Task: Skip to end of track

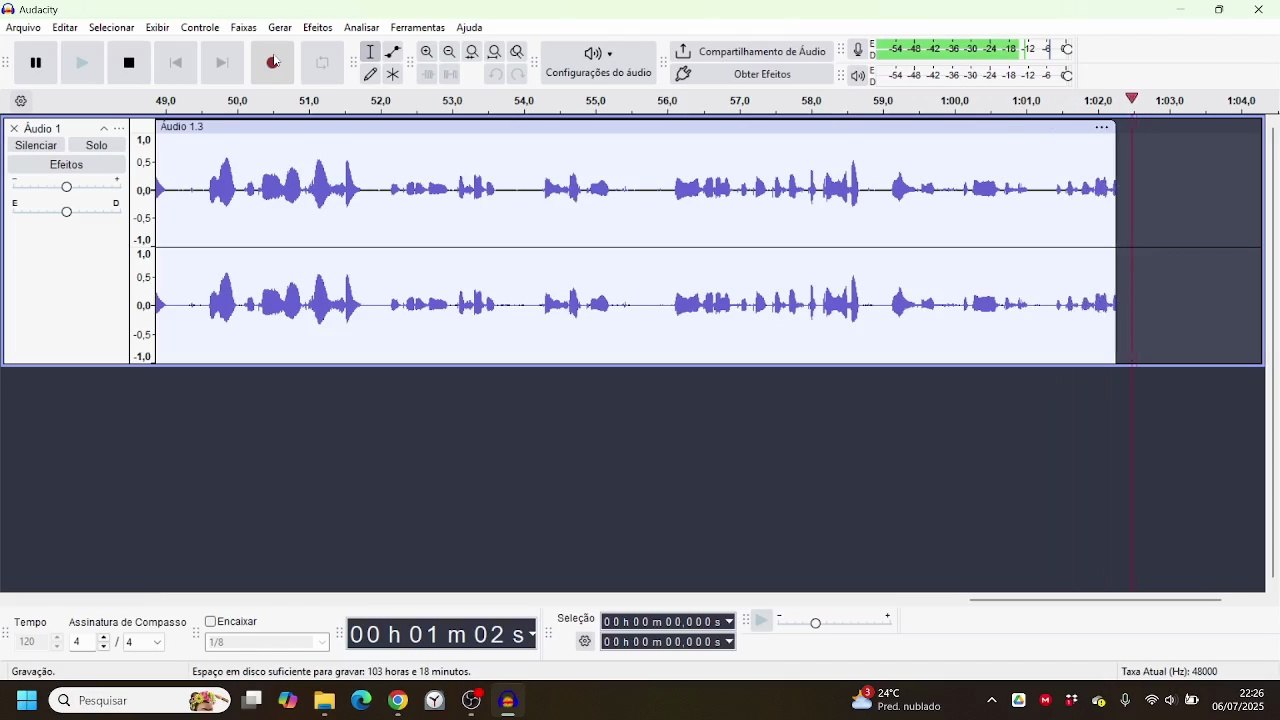Action: (222, 62)
